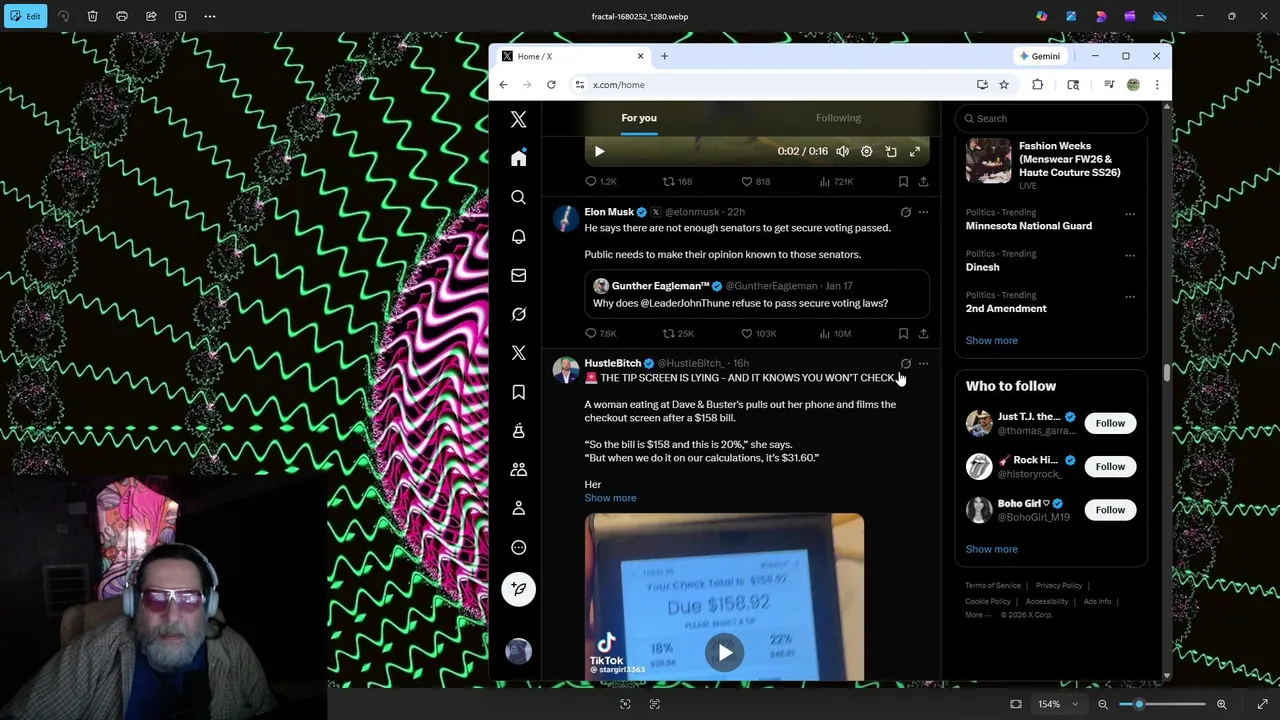Open Messages envelope in X sidebar

coord(518,275)
